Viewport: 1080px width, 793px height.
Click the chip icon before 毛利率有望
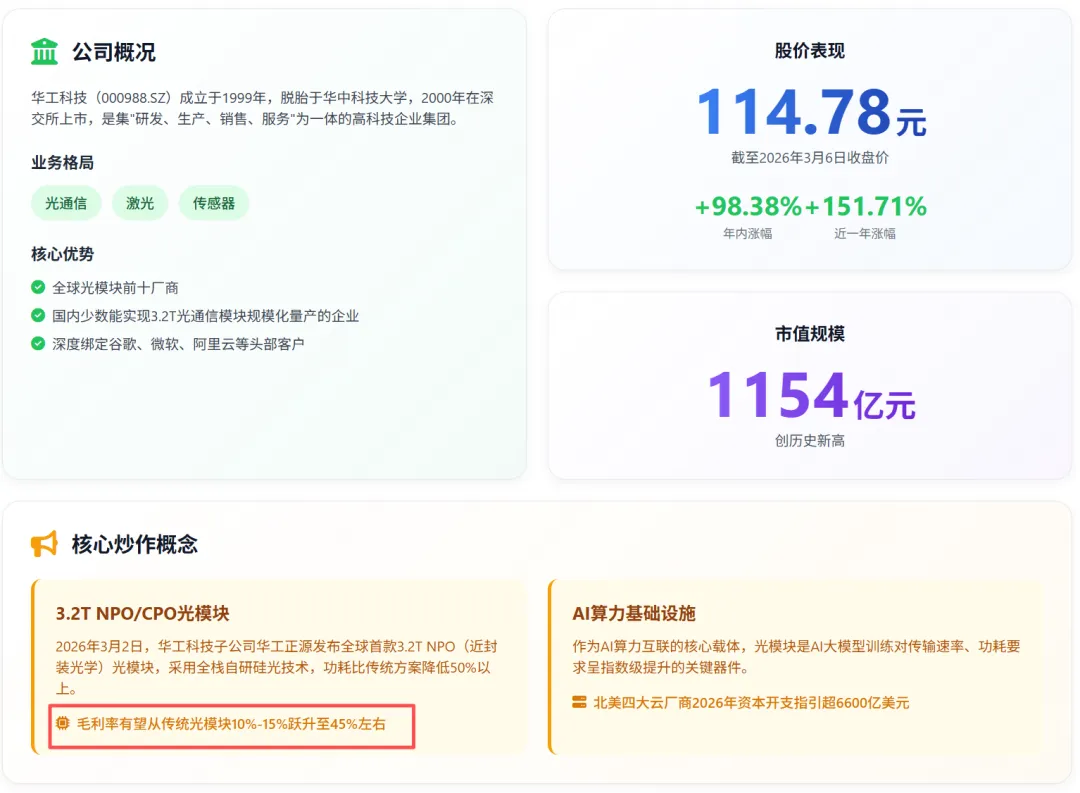[63, 723]
